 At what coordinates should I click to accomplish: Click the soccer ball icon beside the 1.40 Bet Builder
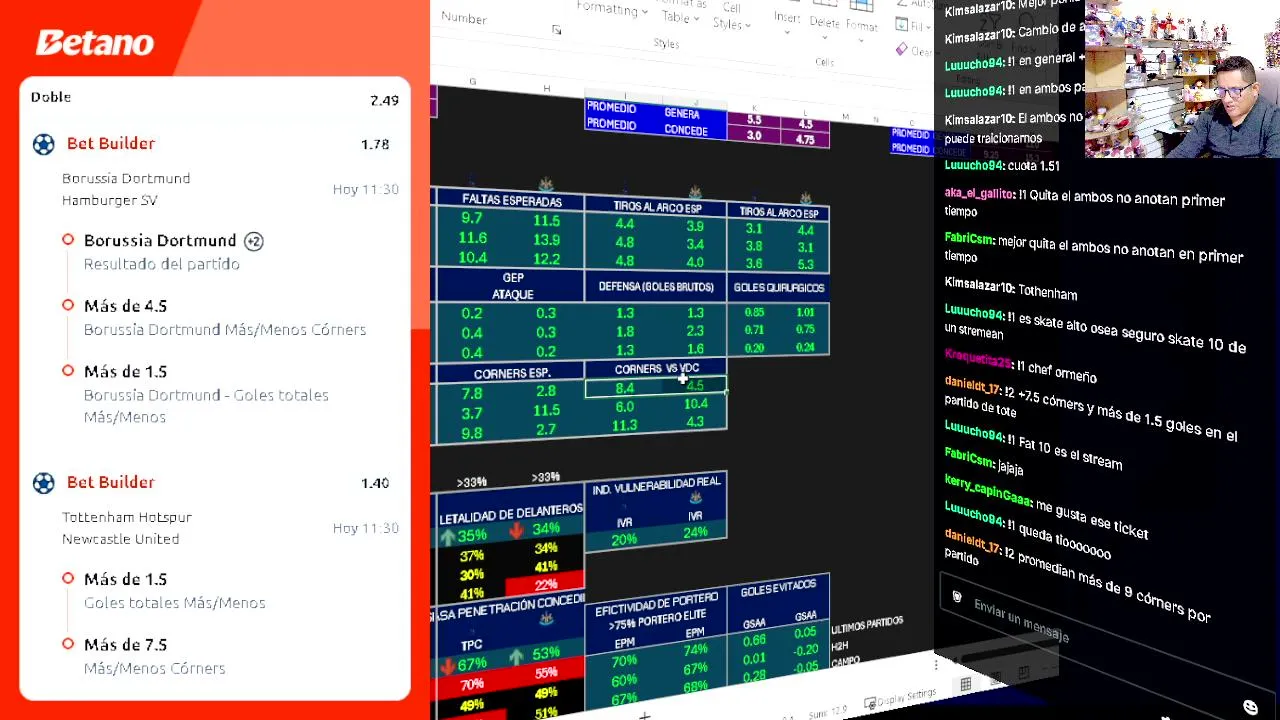coord(43,483)
